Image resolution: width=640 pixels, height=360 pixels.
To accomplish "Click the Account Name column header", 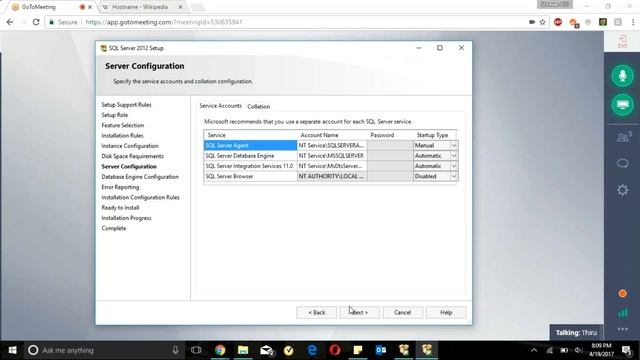I will coord(332,135).
